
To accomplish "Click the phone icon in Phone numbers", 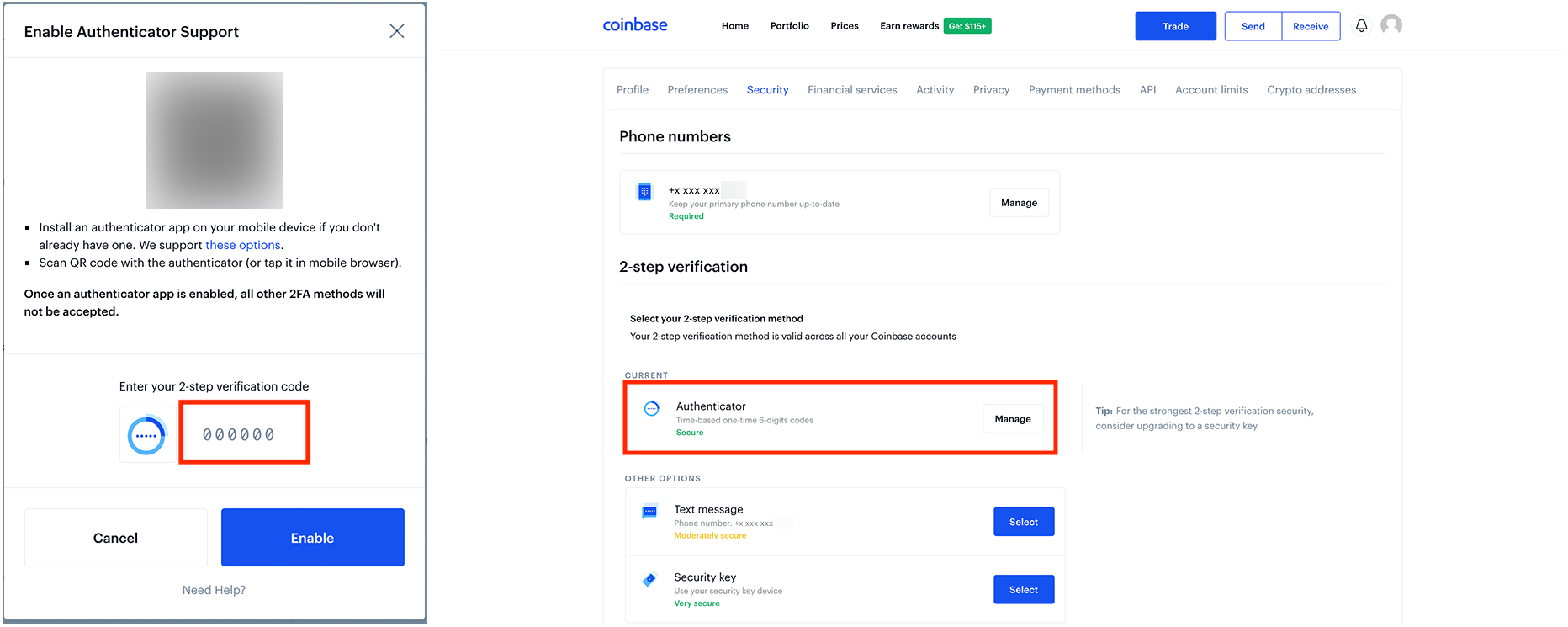I will coord(644,192).
